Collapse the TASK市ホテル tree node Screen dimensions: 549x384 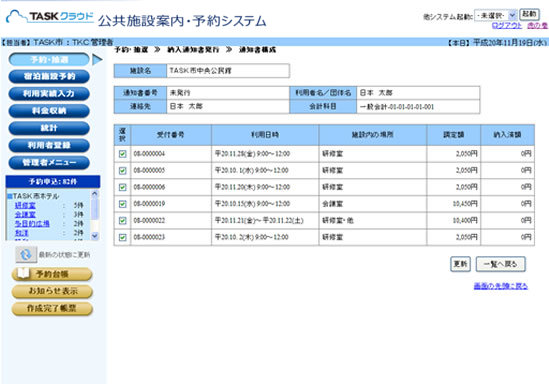[x=10, y=196]
